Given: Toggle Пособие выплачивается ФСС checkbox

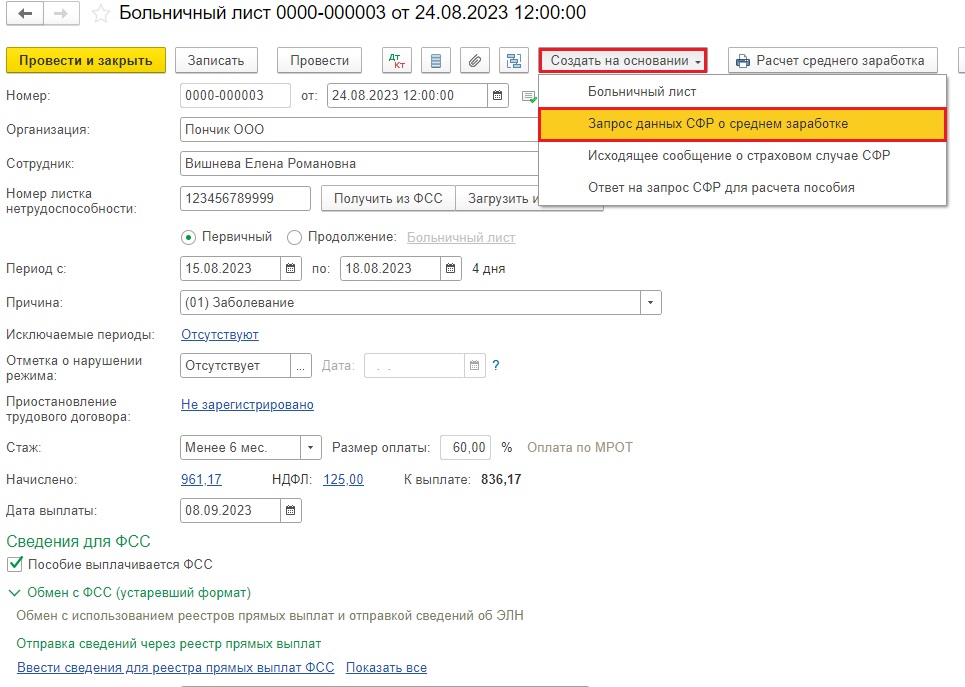Looking at the screenshot, I should click(15, 564).
